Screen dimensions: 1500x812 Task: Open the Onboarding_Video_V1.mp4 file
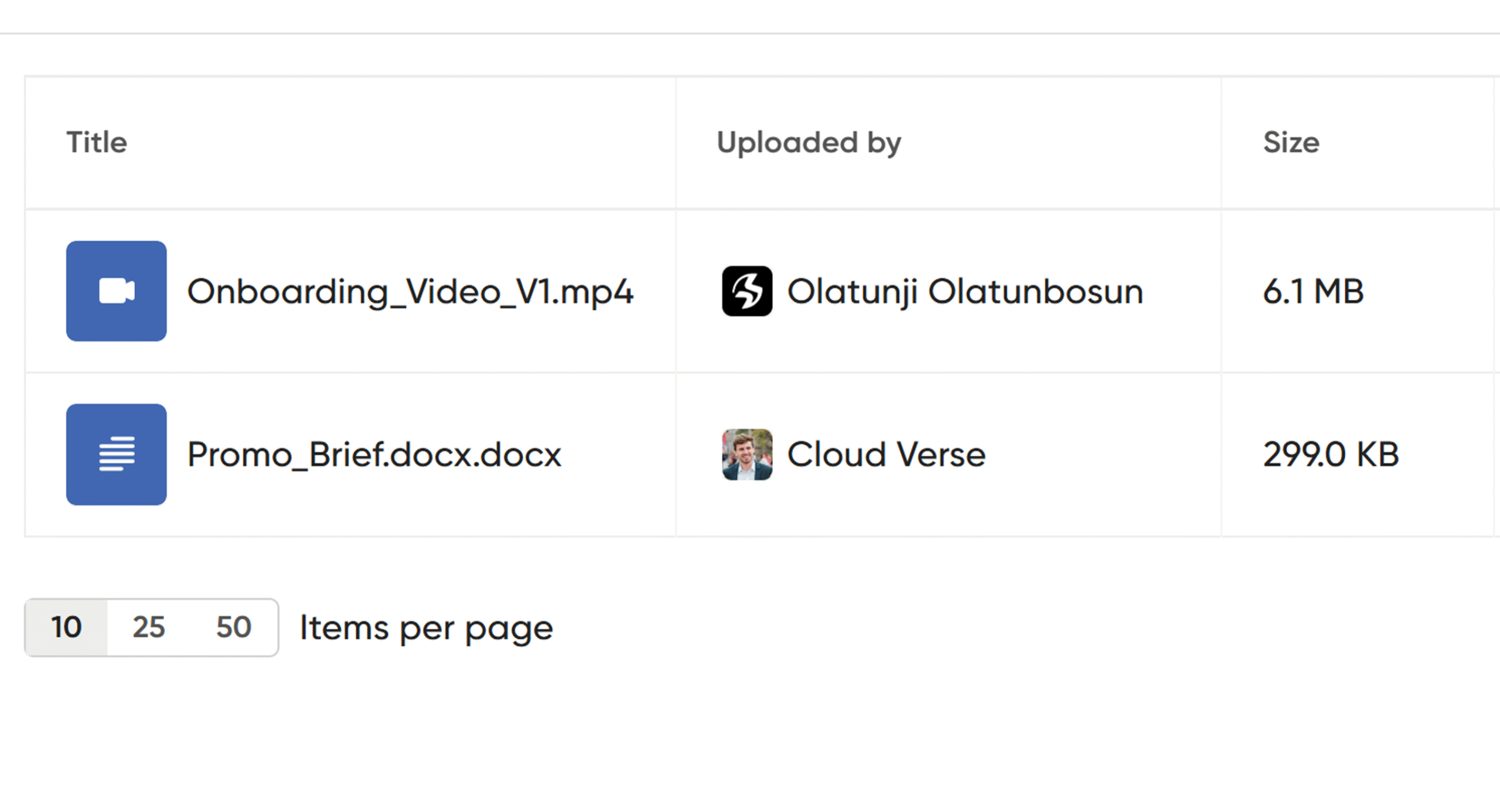pos(410,291)
